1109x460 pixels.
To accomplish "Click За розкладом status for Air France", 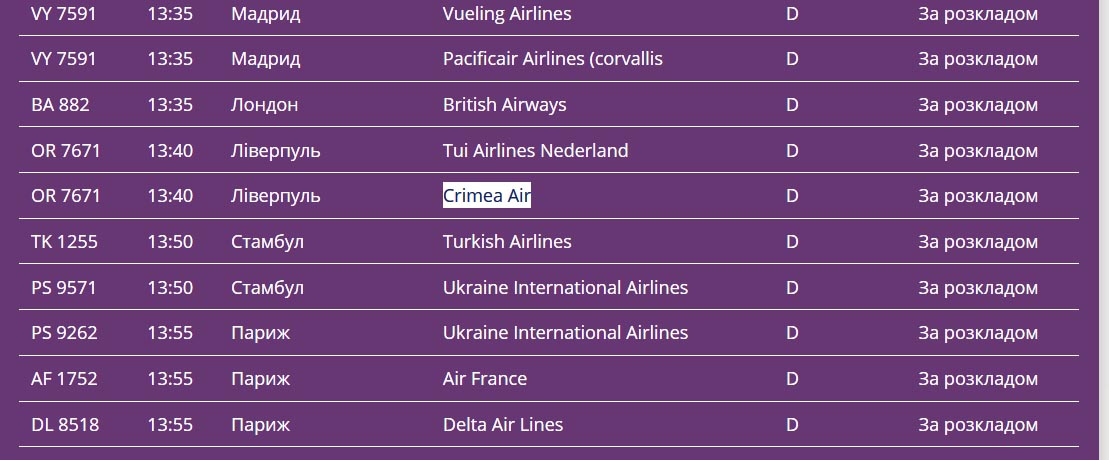I will click(977, 379).
